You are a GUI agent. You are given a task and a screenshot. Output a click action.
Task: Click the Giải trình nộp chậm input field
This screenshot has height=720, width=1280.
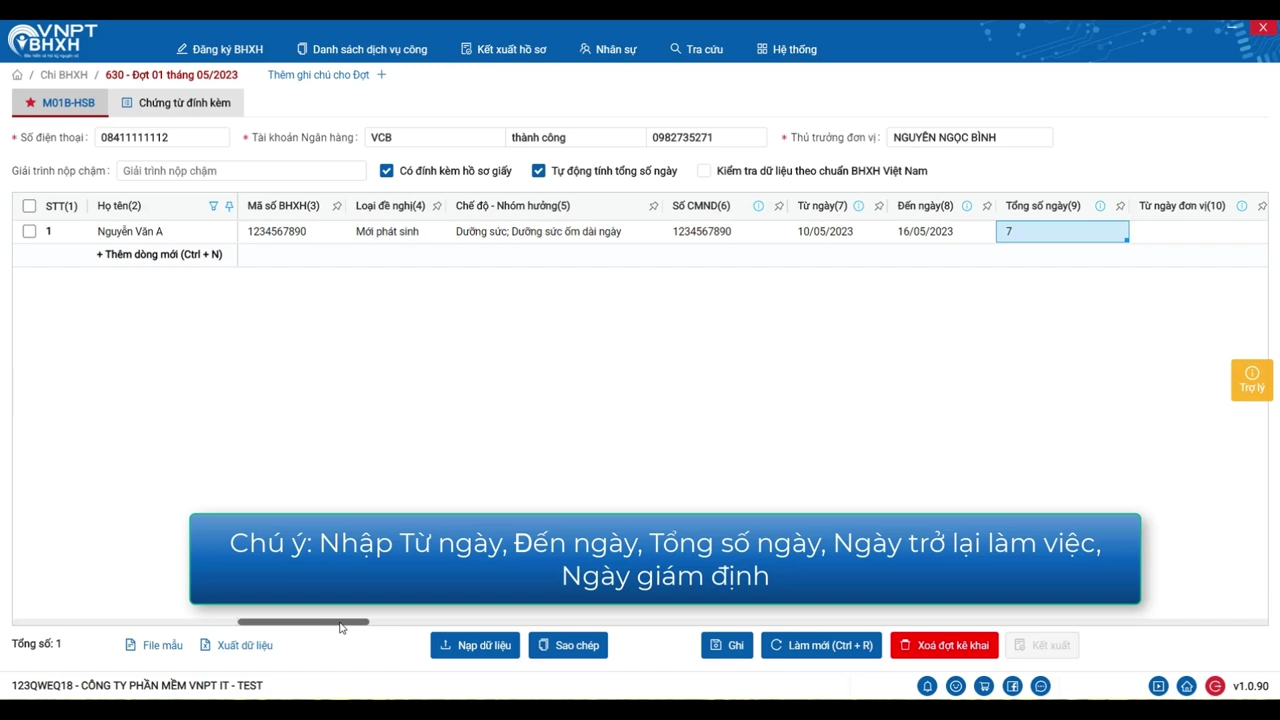[241, 171]
